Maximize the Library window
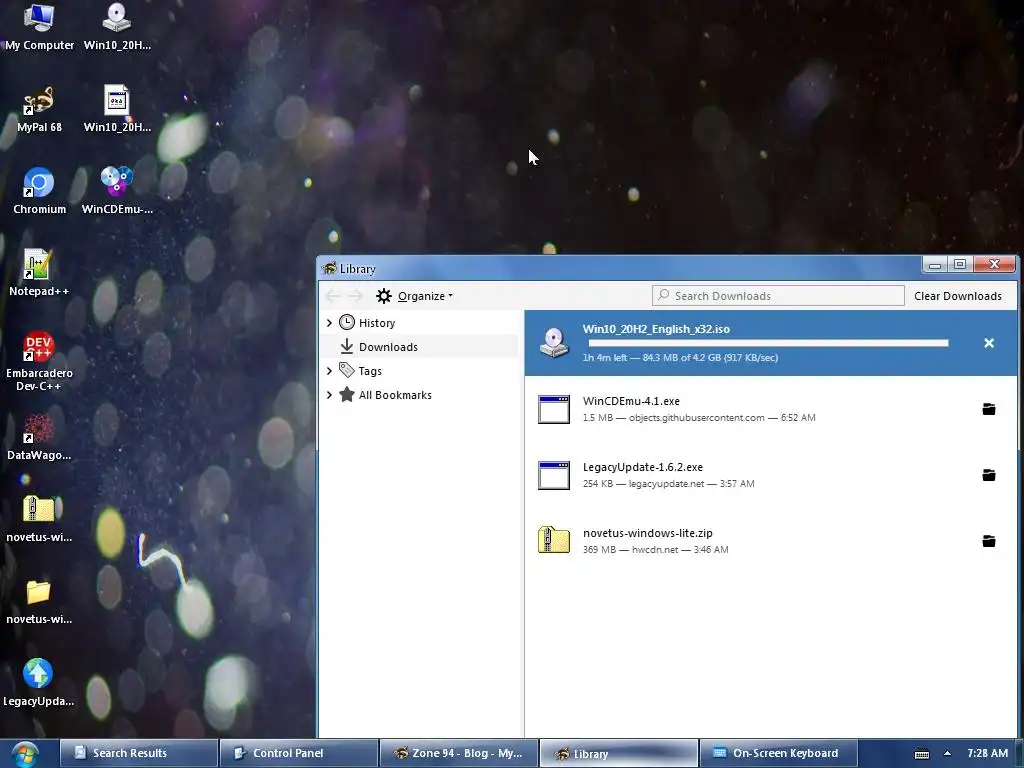 tap(960, 264)
